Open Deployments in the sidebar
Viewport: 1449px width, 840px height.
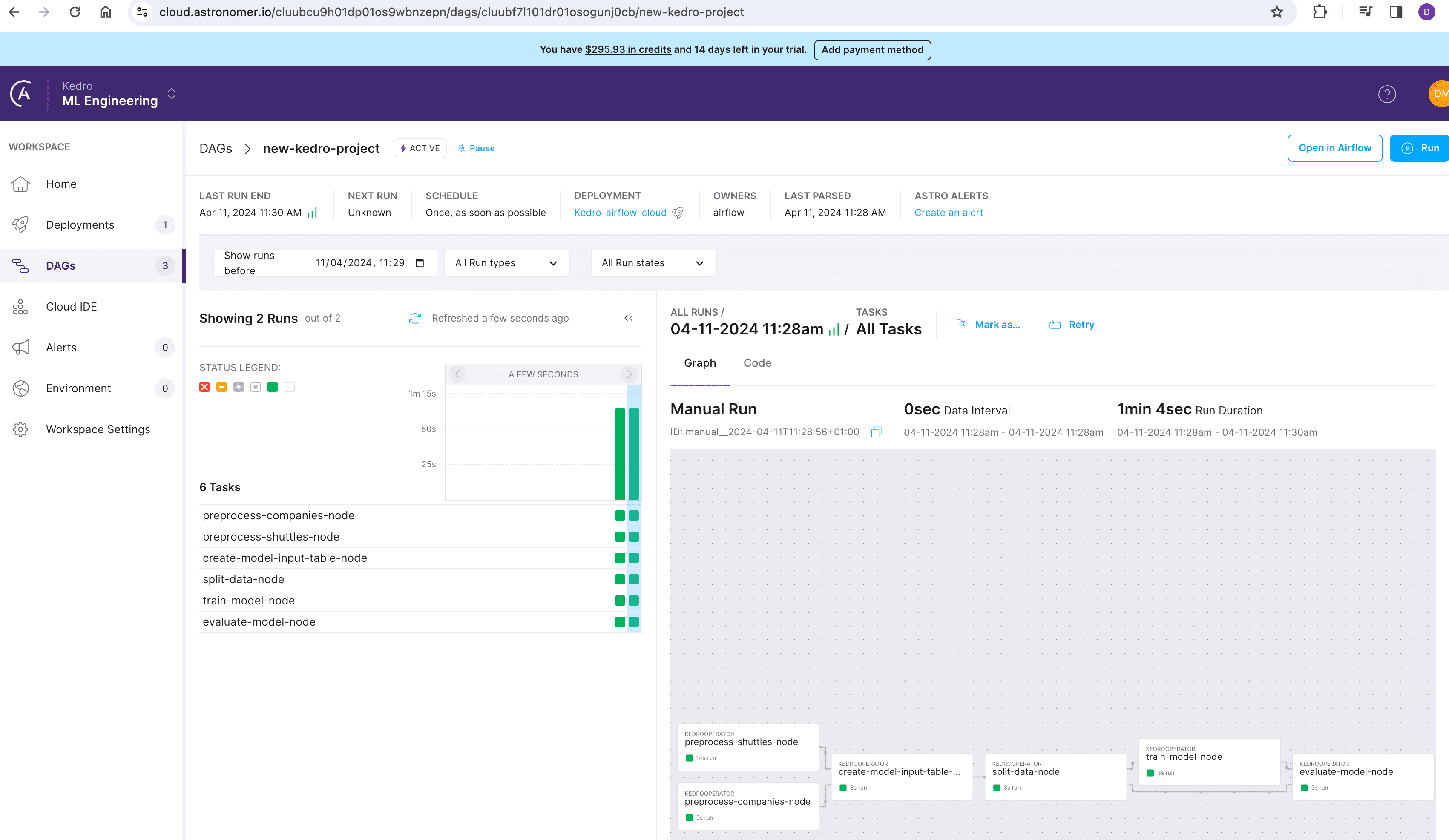click(80, 225)
